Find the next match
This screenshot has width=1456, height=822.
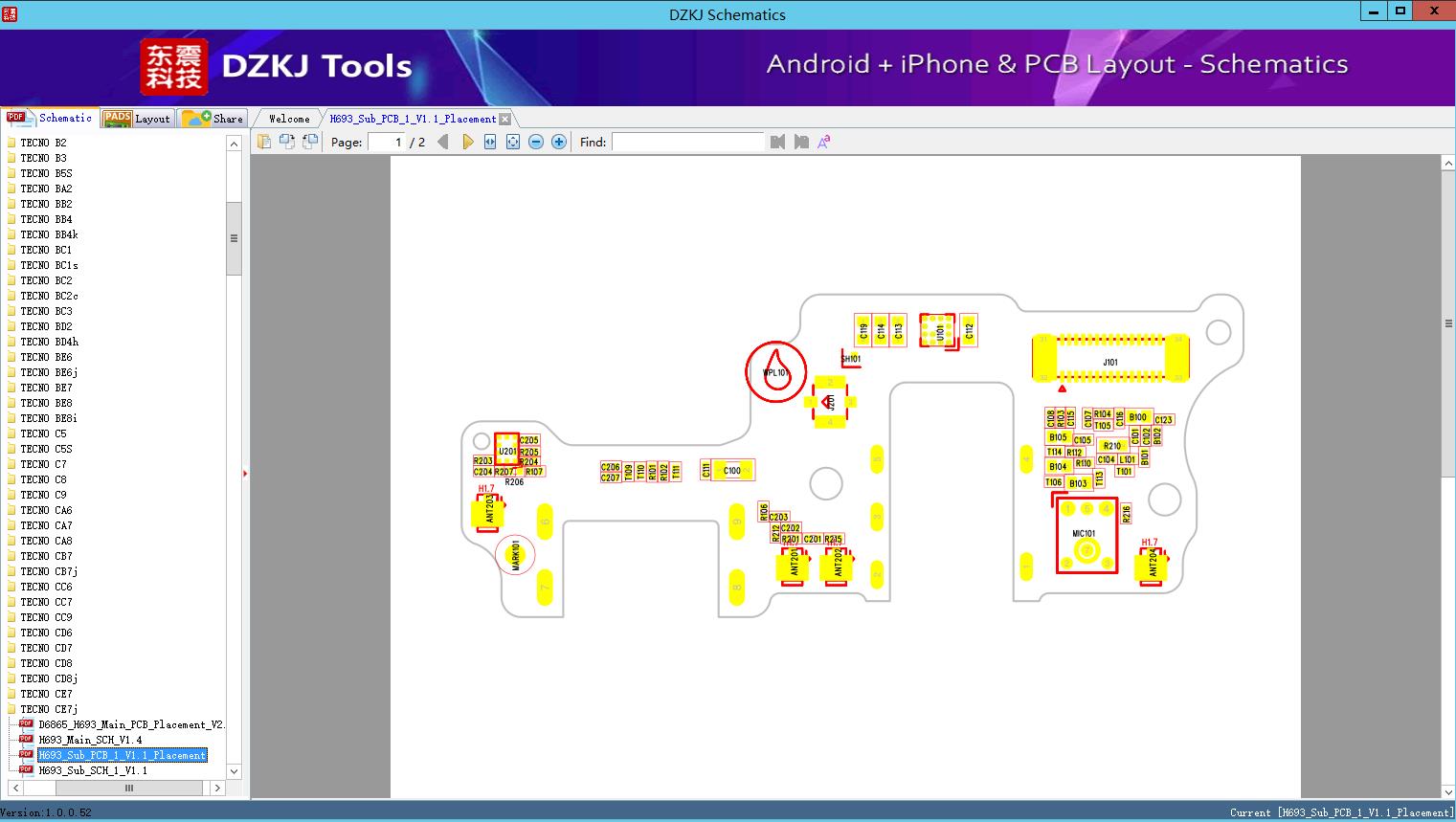(801, 142)
